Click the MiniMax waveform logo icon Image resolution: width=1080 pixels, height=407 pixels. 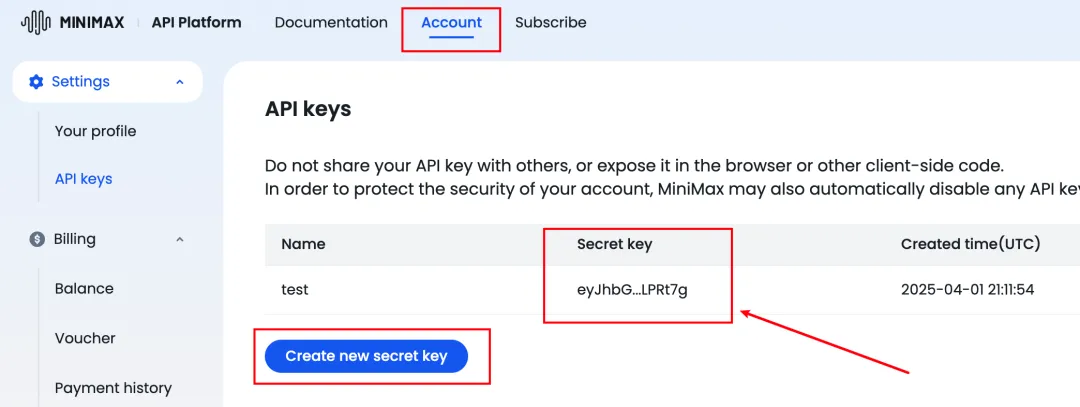tap(36, 23)
